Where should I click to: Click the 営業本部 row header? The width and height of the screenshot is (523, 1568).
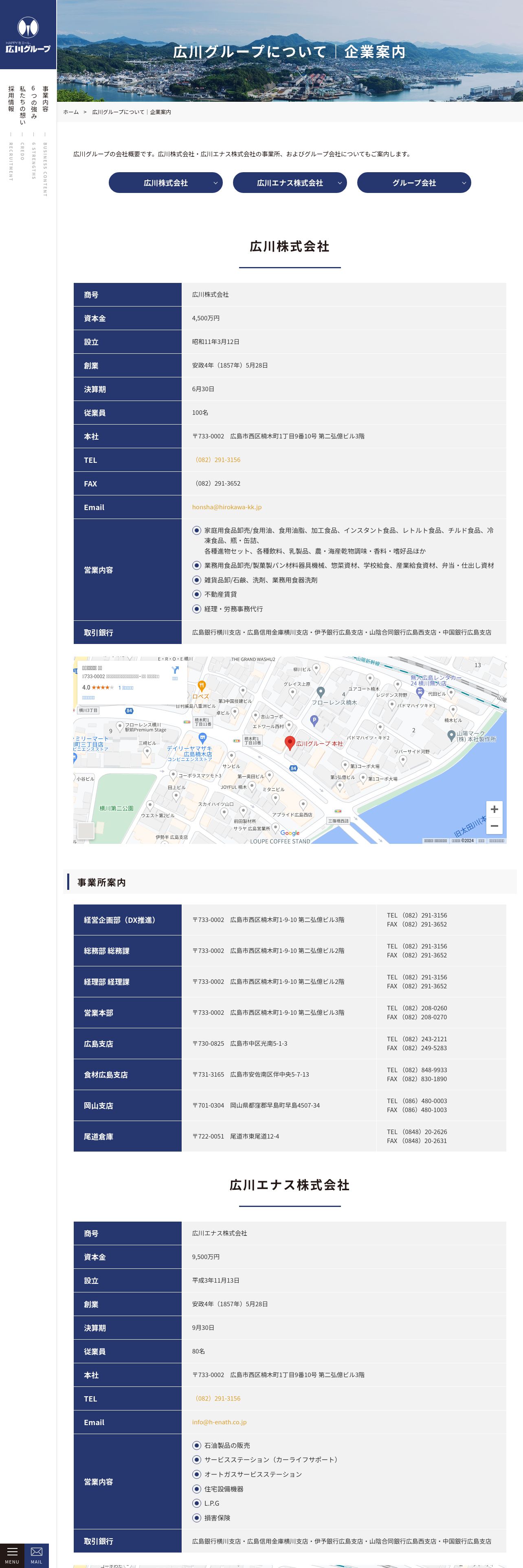click(128, 1013)
